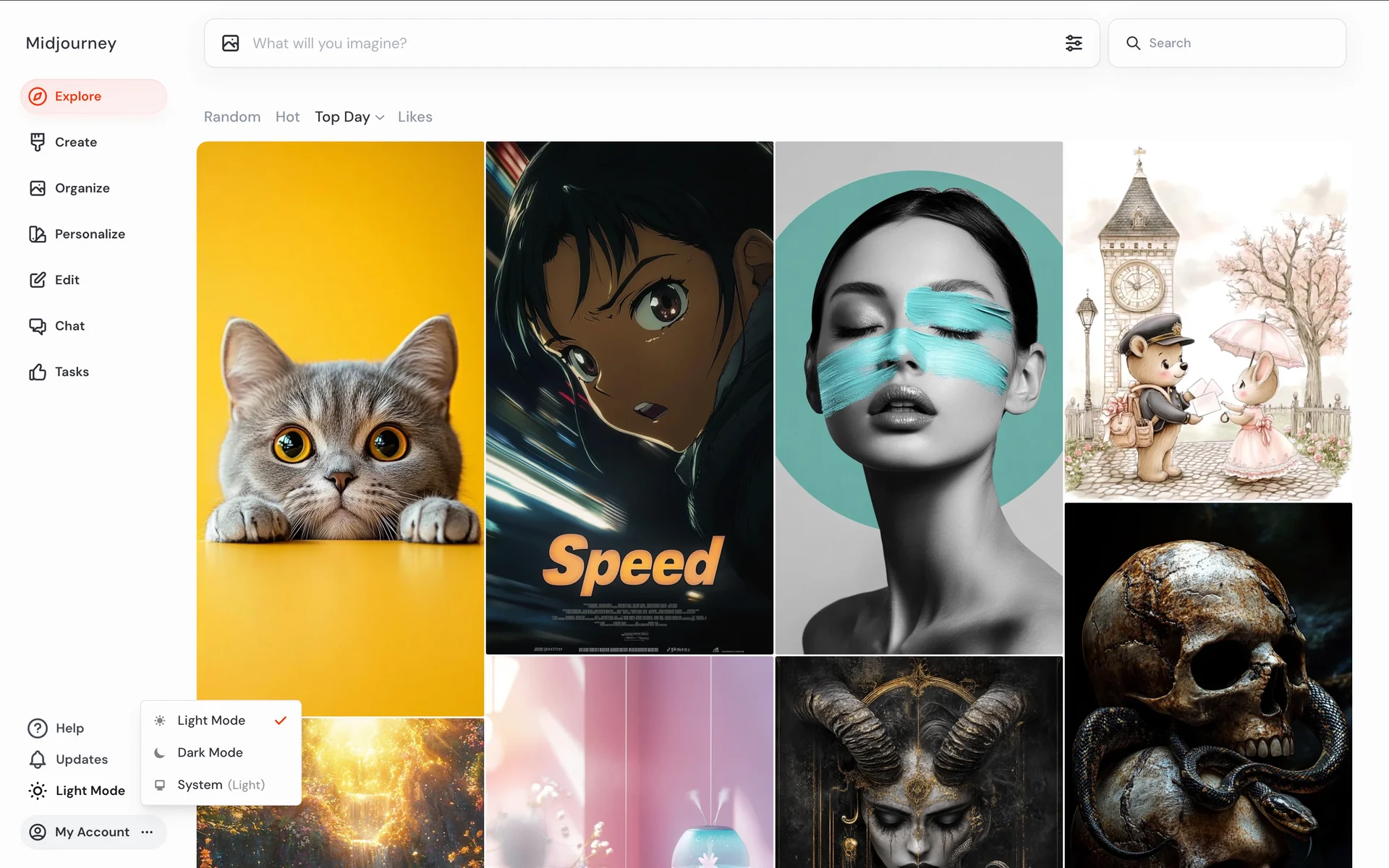Switch to the Random tab
The height and width of the screenshot is (868, 1389).
(x=232, y=117)
